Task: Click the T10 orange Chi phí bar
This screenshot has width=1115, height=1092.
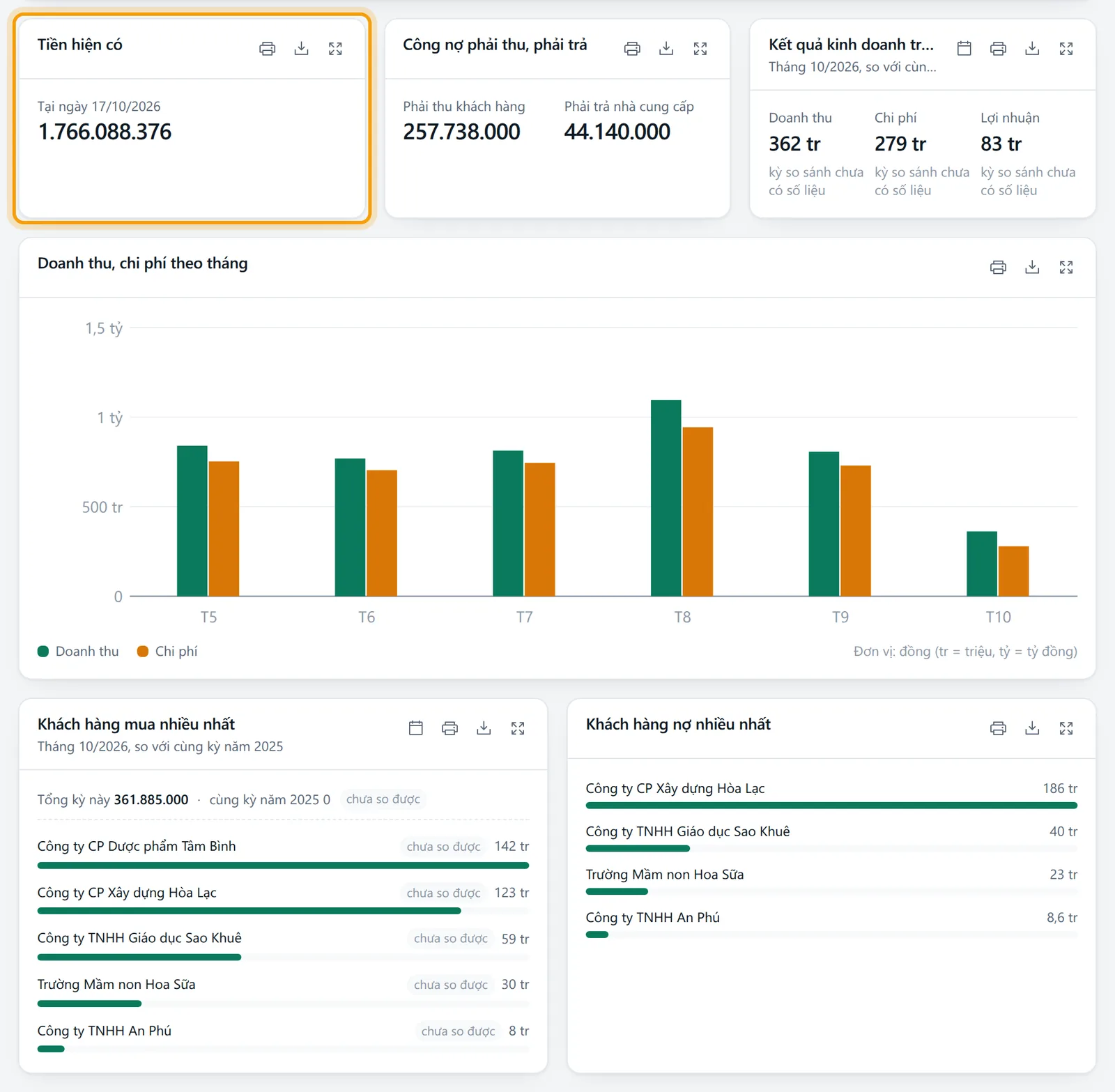Action: click(1013, 571)
